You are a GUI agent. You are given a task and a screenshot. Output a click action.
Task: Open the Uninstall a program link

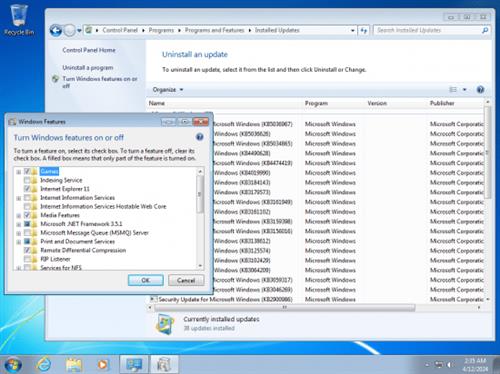[88, 68]
